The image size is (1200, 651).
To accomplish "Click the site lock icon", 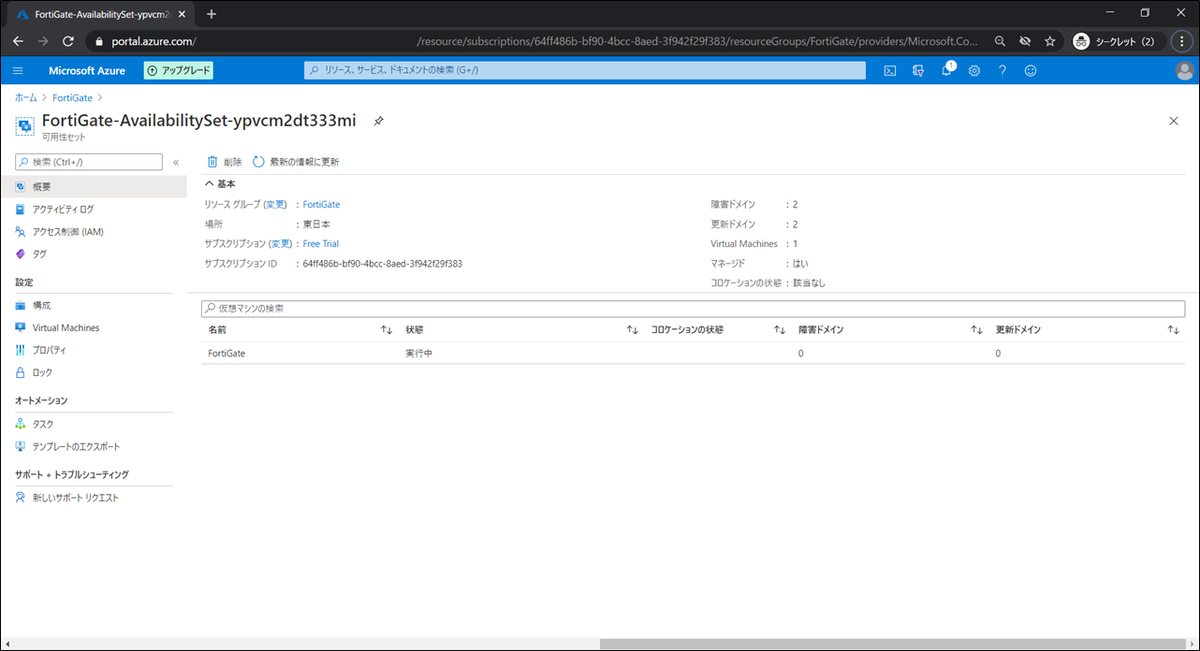I will pyautogui.click(x=98, y=41).
